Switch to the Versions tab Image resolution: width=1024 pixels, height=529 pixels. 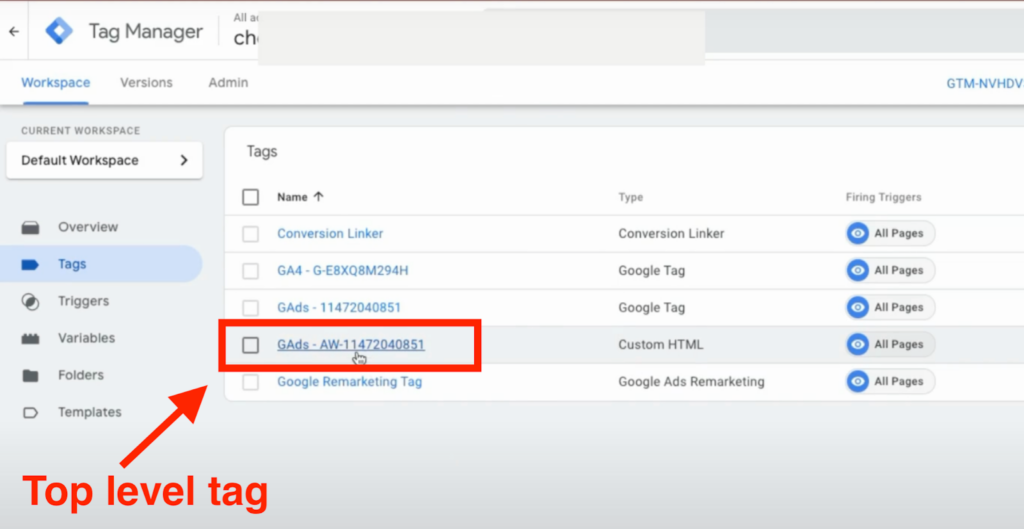point(146,83)
